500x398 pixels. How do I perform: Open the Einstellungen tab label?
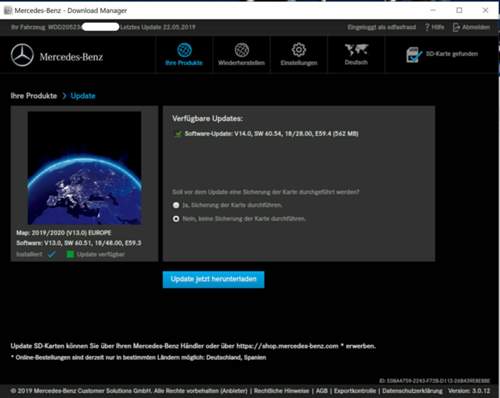tap(299, 63)
